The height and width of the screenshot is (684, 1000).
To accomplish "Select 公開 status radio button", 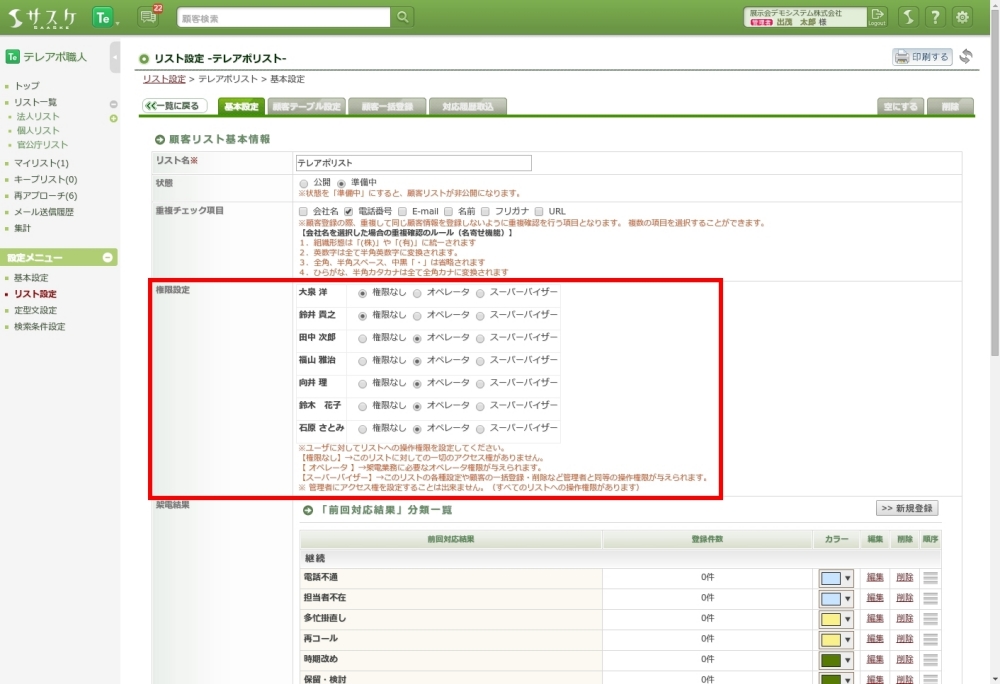I will (x=304, y=183).
